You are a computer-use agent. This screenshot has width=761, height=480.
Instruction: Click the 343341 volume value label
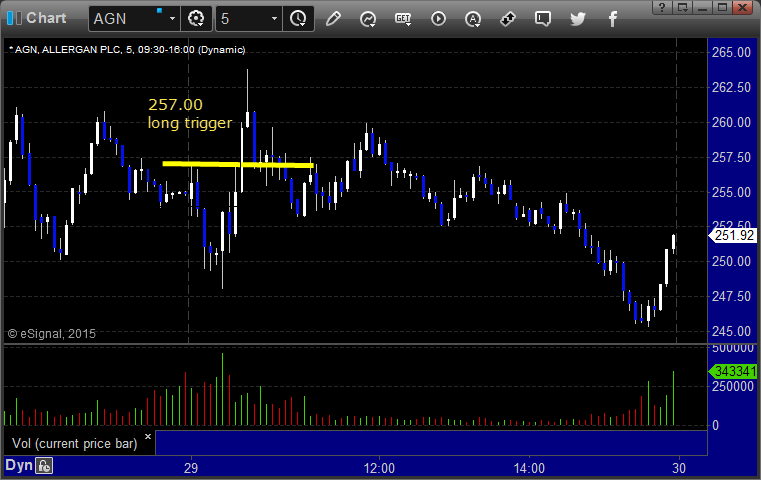pos(734,371)
